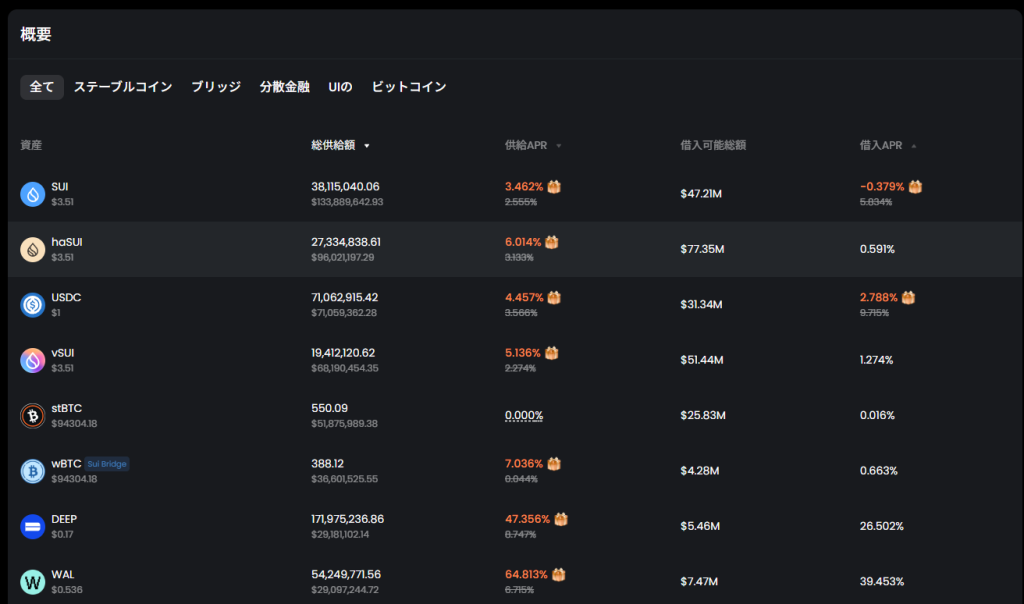
Task: Click the Sui Bridge badge on wBTC
Action: (107, 464)
